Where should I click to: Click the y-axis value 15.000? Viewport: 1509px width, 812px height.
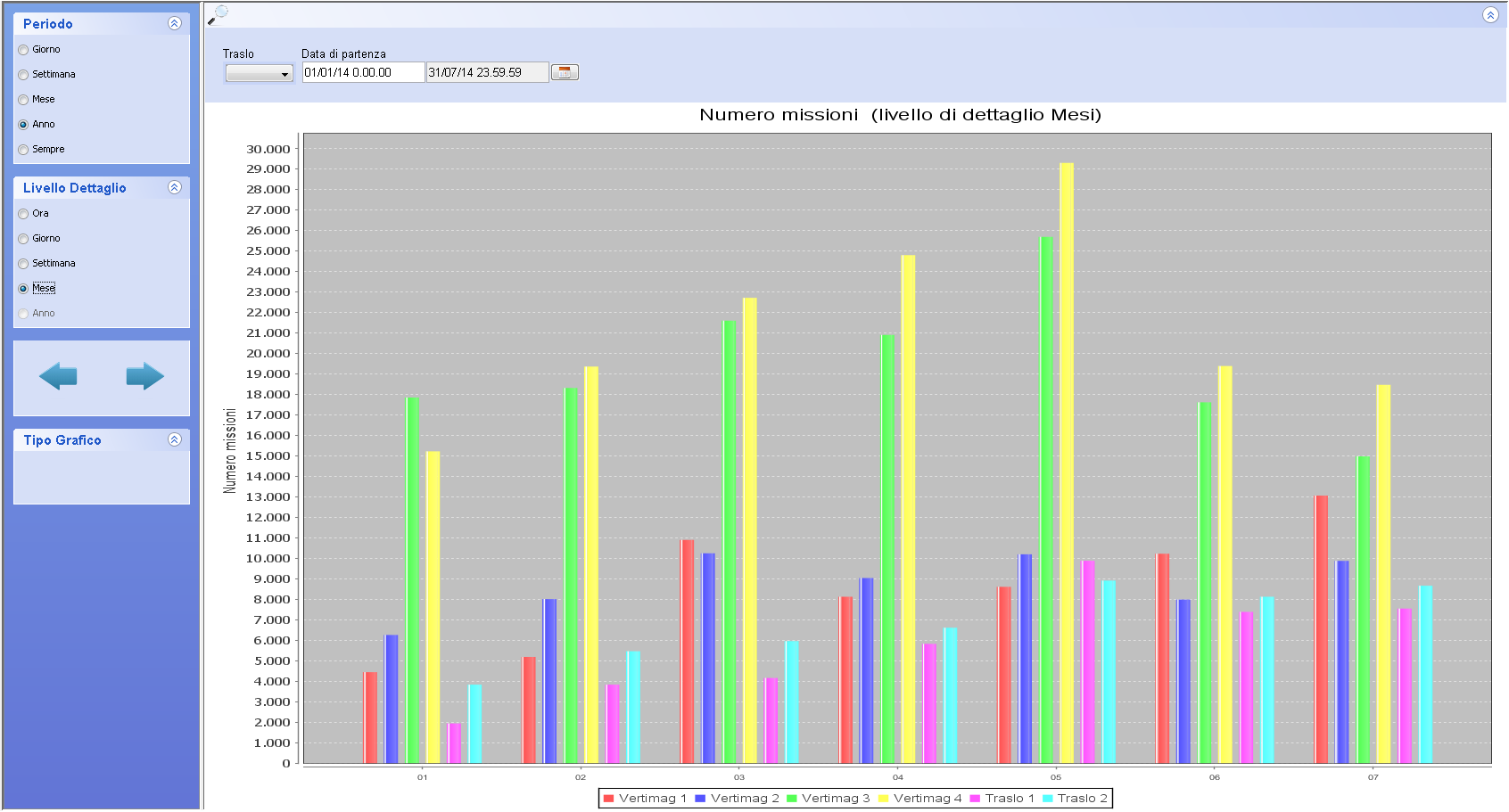(268, 455)
